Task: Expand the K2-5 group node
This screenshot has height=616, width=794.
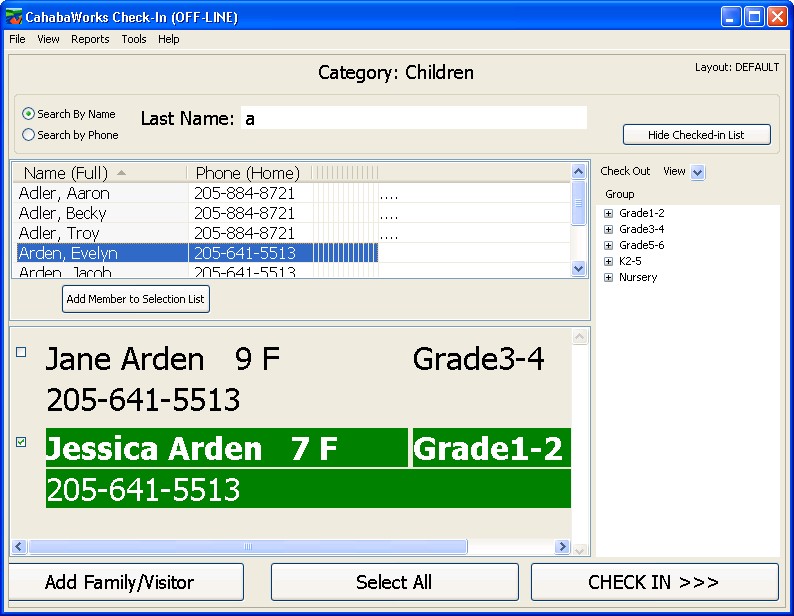Action: (608, 261)
